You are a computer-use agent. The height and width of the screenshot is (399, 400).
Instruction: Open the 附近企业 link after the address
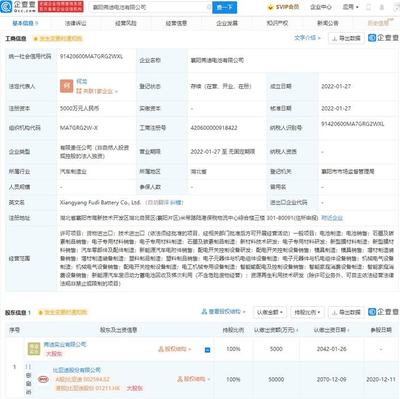[332, 218]
